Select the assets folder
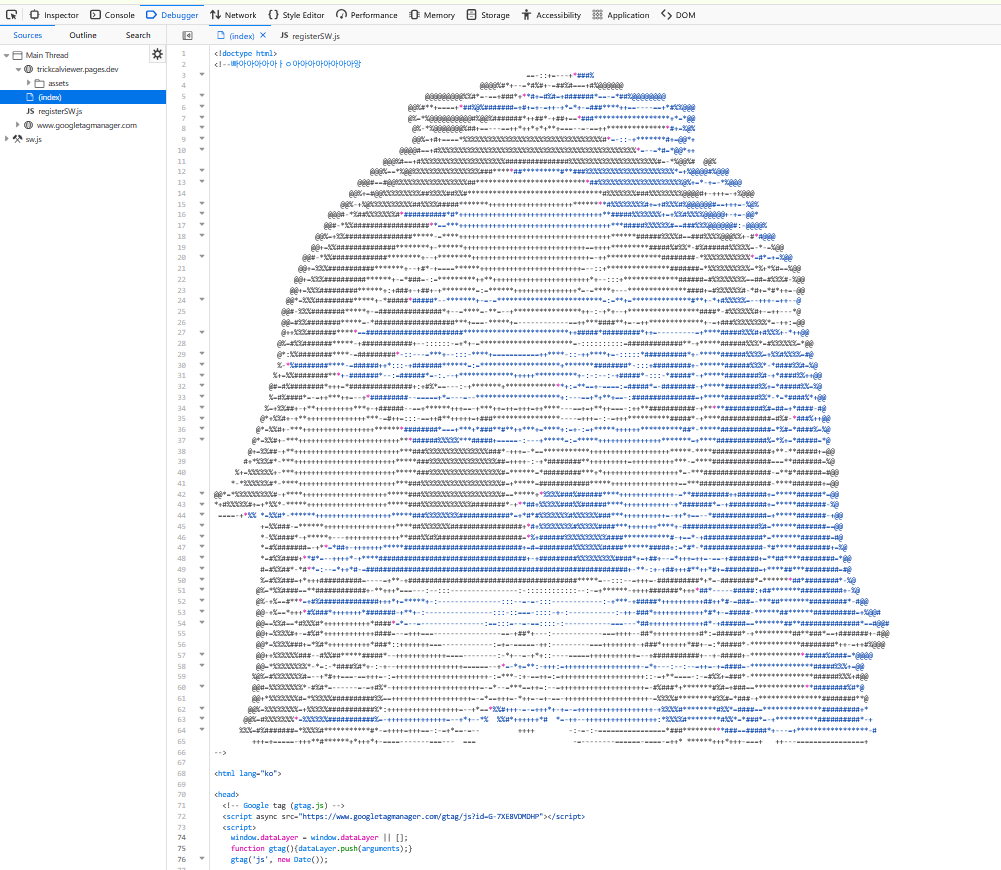 (x=57, y=83)
